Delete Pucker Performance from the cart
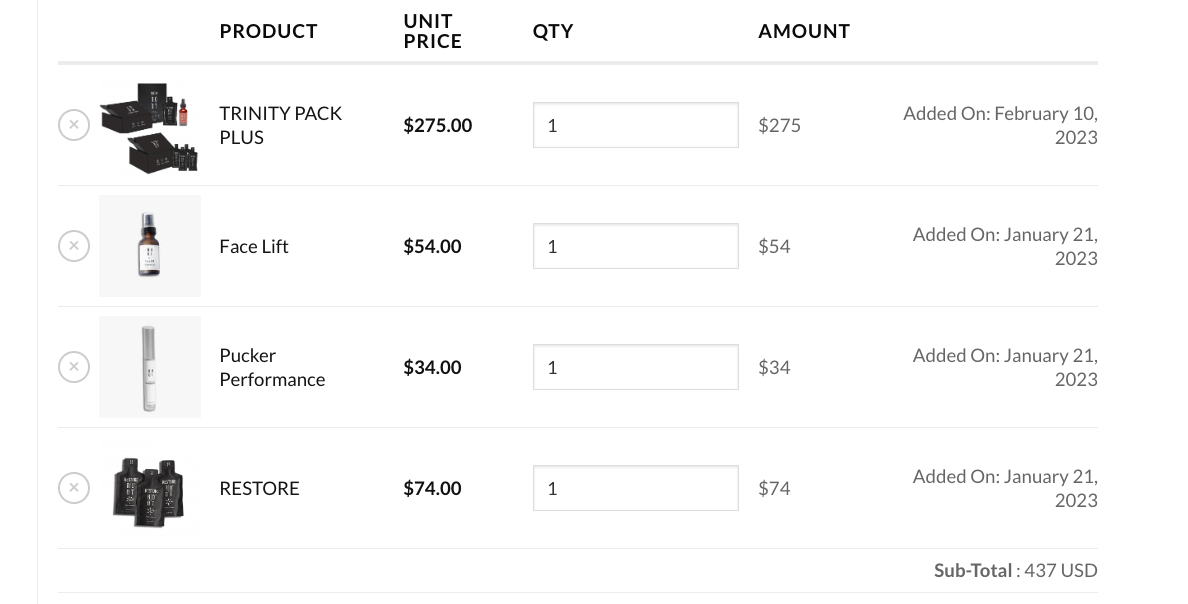This screenshot has width=1188, height=604. [74, 367]
